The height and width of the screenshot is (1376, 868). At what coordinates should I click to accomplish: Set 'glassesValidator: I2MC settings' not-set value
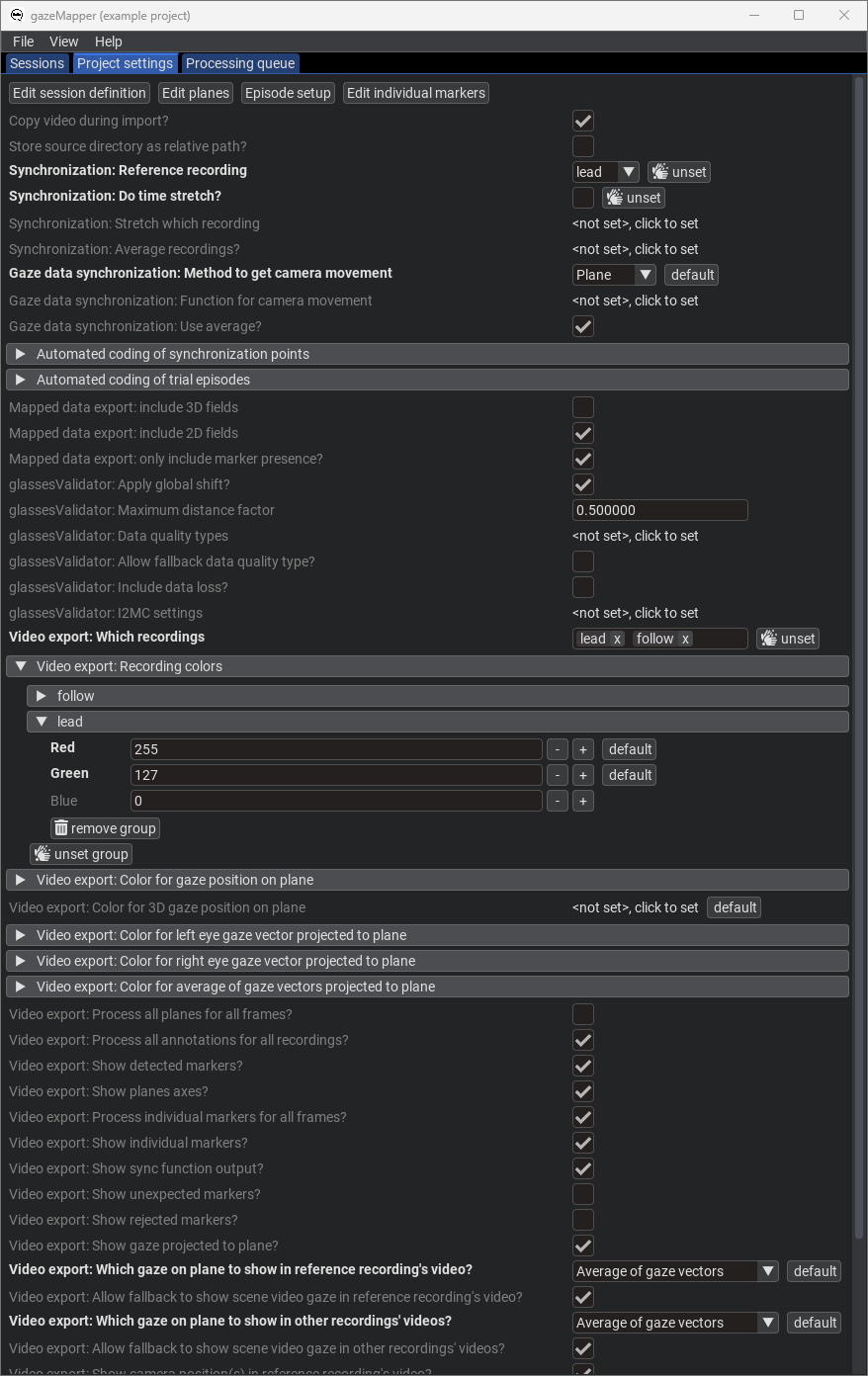click(636, 613)
